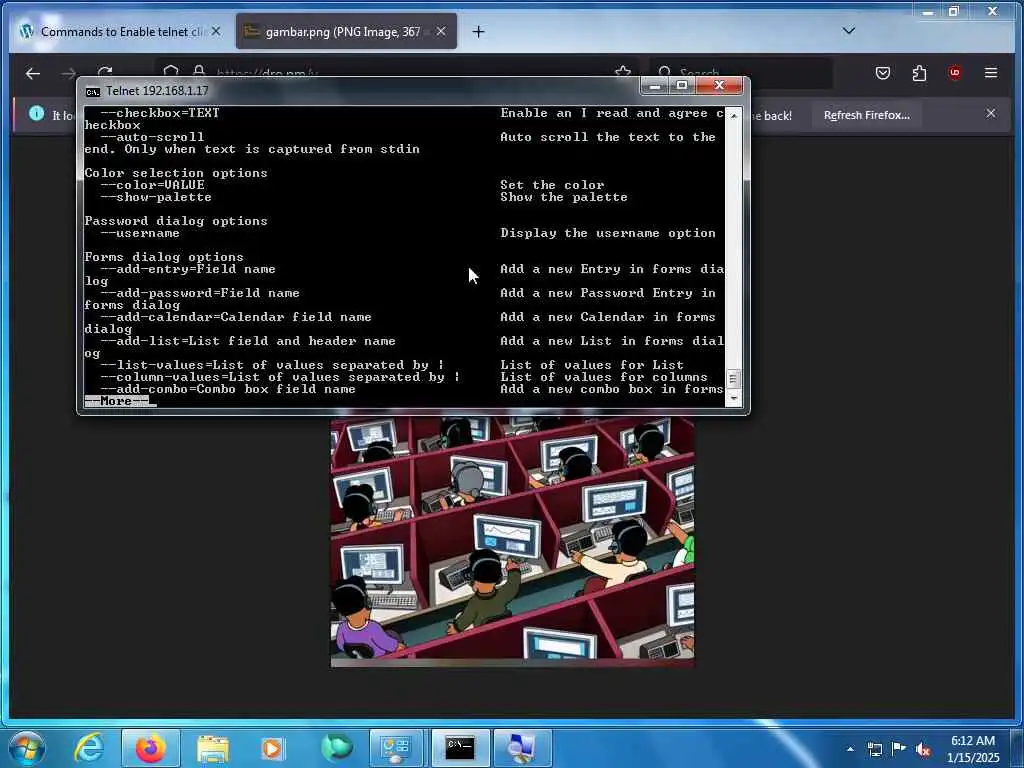1024x768 pixels.
Task: Click the Telnet scrollbar thumb
Action: [x=733, y=379]
